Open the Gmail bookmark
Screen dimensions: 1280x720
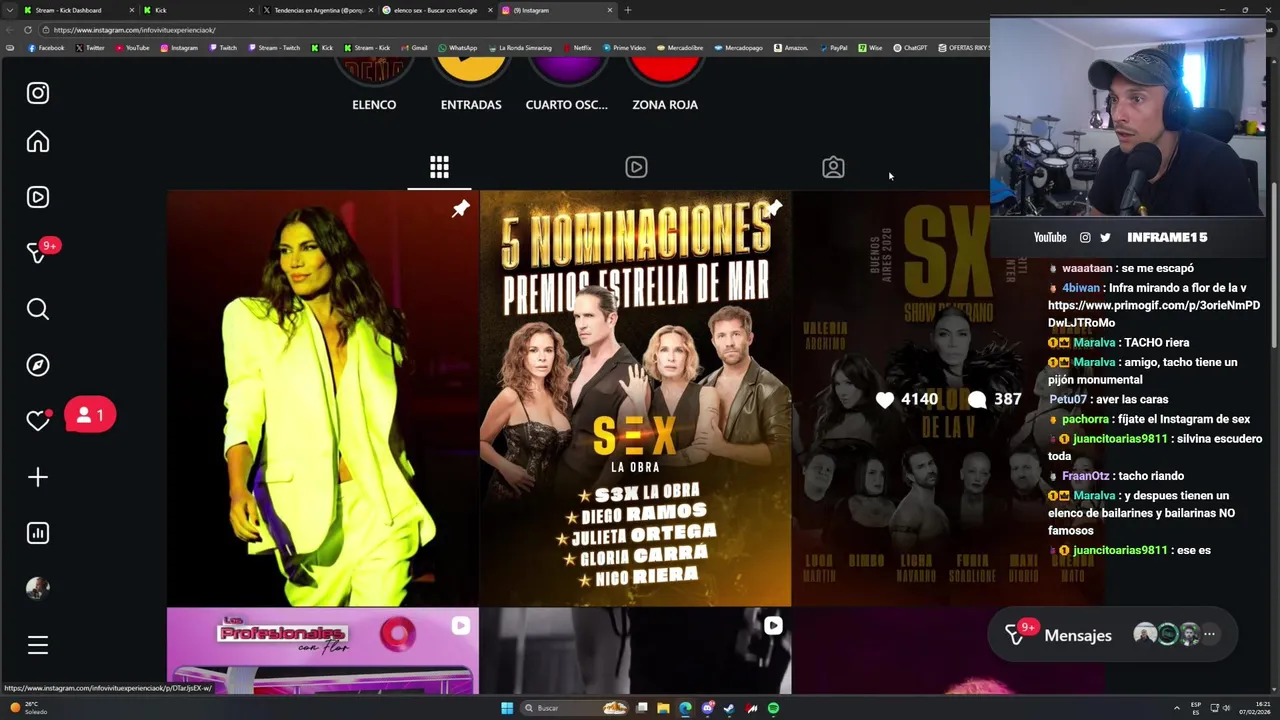tap(413, 48)
